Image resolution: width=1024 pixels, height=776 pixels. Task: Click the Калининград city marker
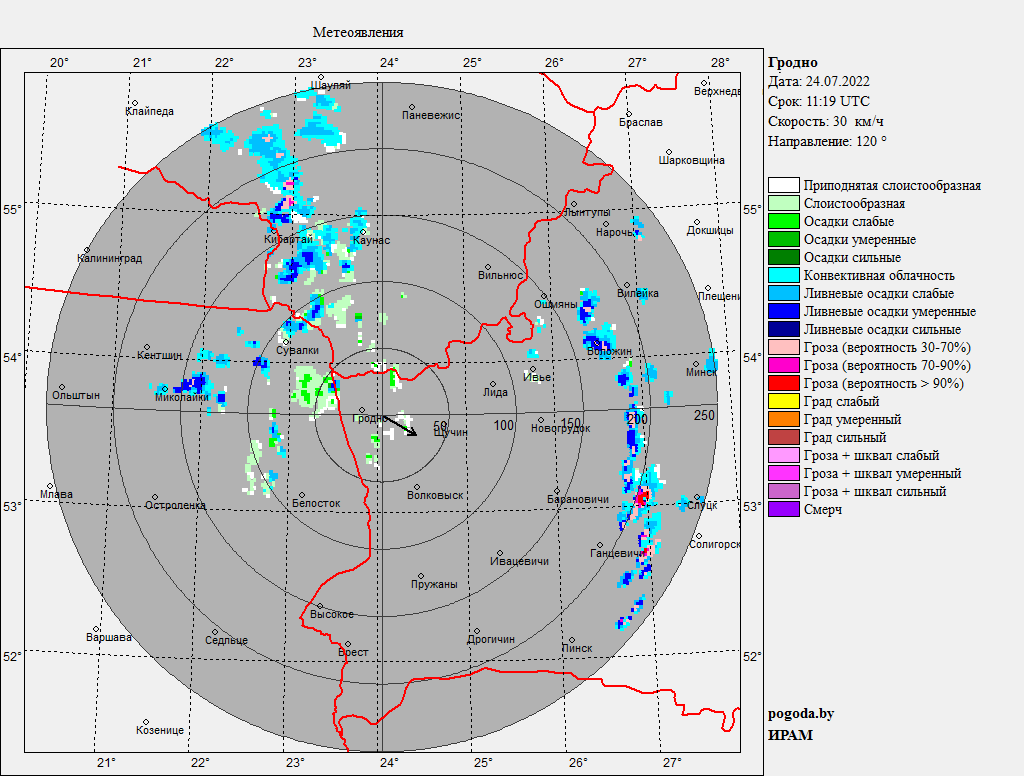88,249
